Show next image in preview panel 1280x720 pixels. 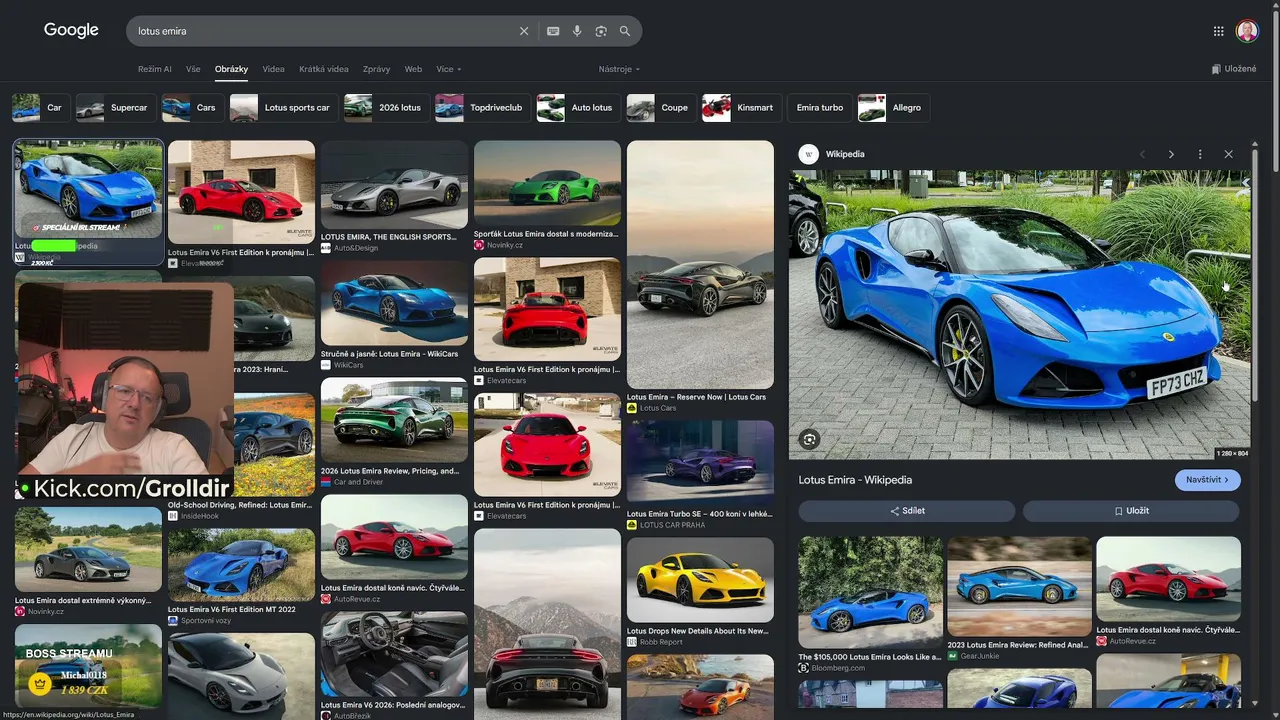1171,154
